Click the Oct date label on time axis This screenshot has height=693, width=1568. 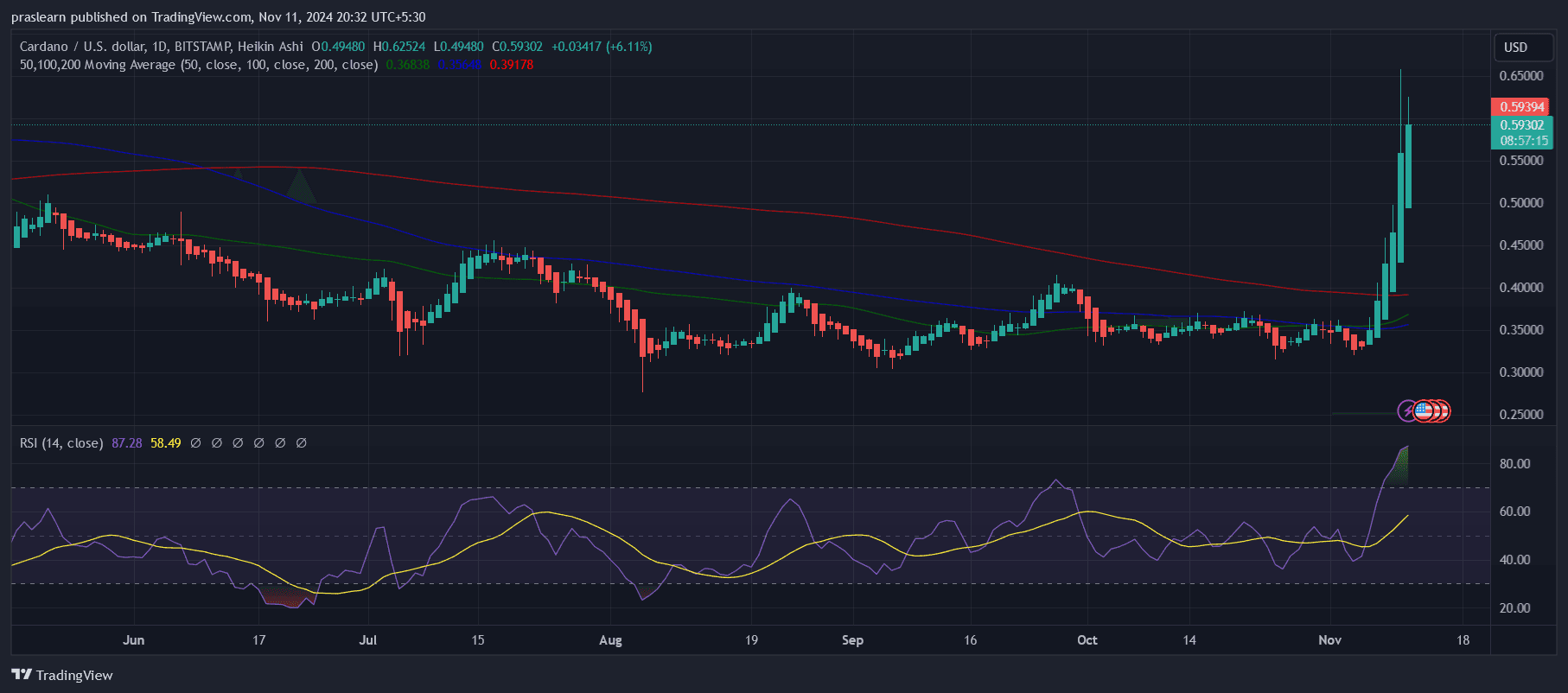[1087, 640]
